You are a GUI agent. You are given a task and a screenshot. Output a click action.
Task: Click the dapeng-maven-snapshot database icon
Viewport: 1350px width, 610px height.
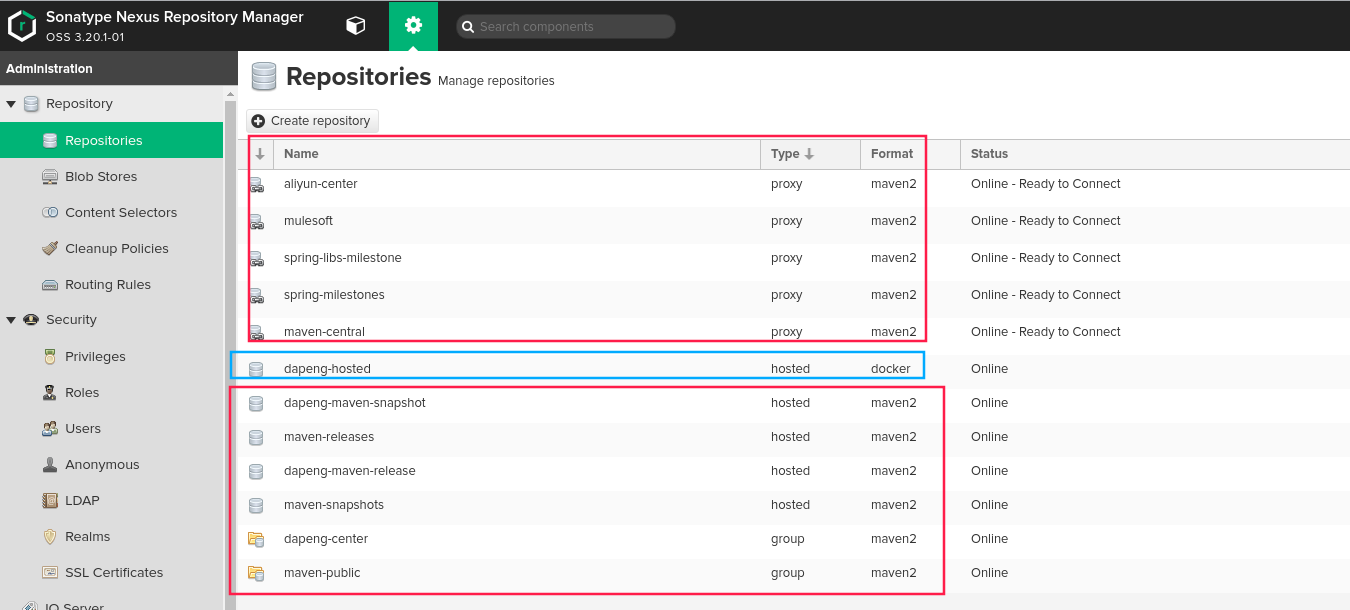(256, 403)
